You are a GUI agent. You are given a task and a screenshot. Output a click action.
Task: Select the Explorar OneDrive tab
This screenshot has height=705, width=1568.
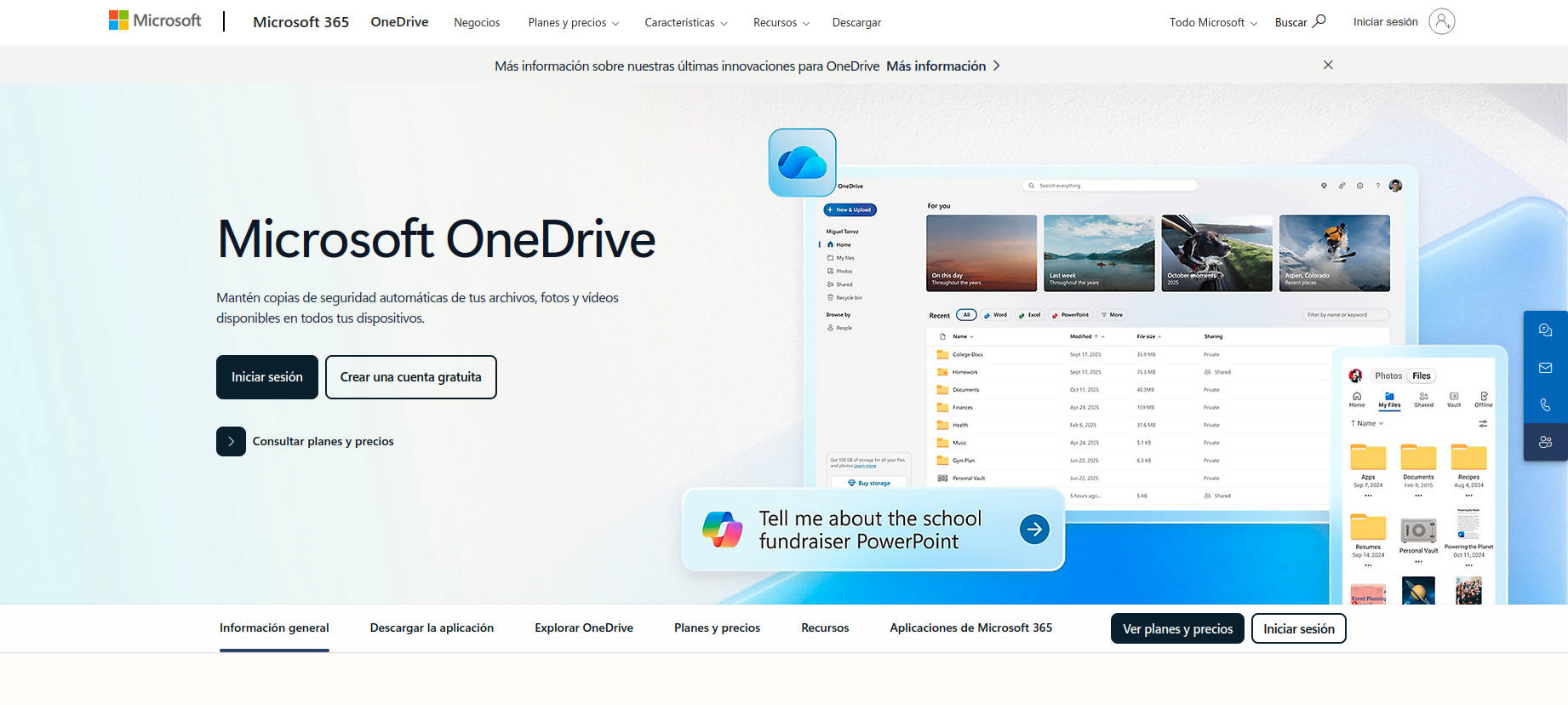(x=584, y=628)
